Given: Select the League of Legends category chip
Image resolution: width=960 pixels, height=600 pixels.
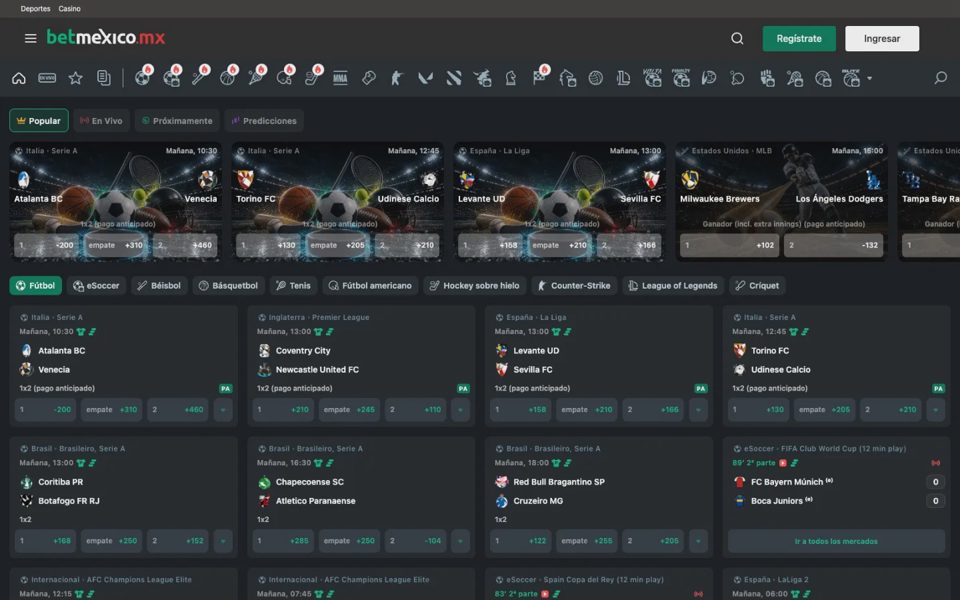Looking at the screenshot, I should coord(673,285).
